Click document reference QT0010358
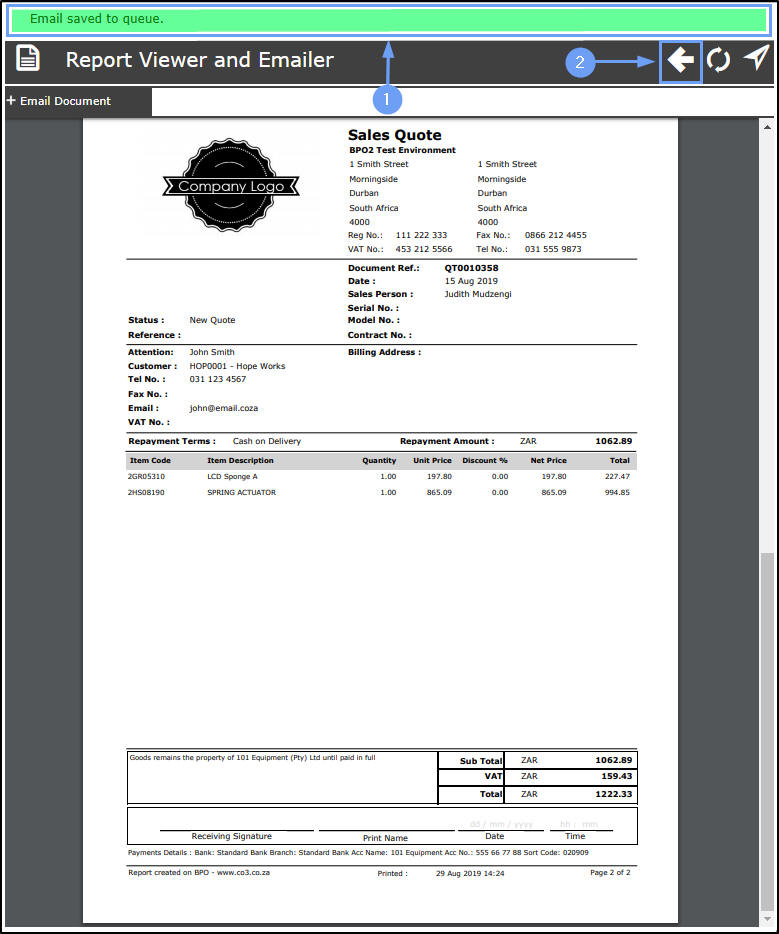This screenshot has width=779, height=934. [471, 268]
